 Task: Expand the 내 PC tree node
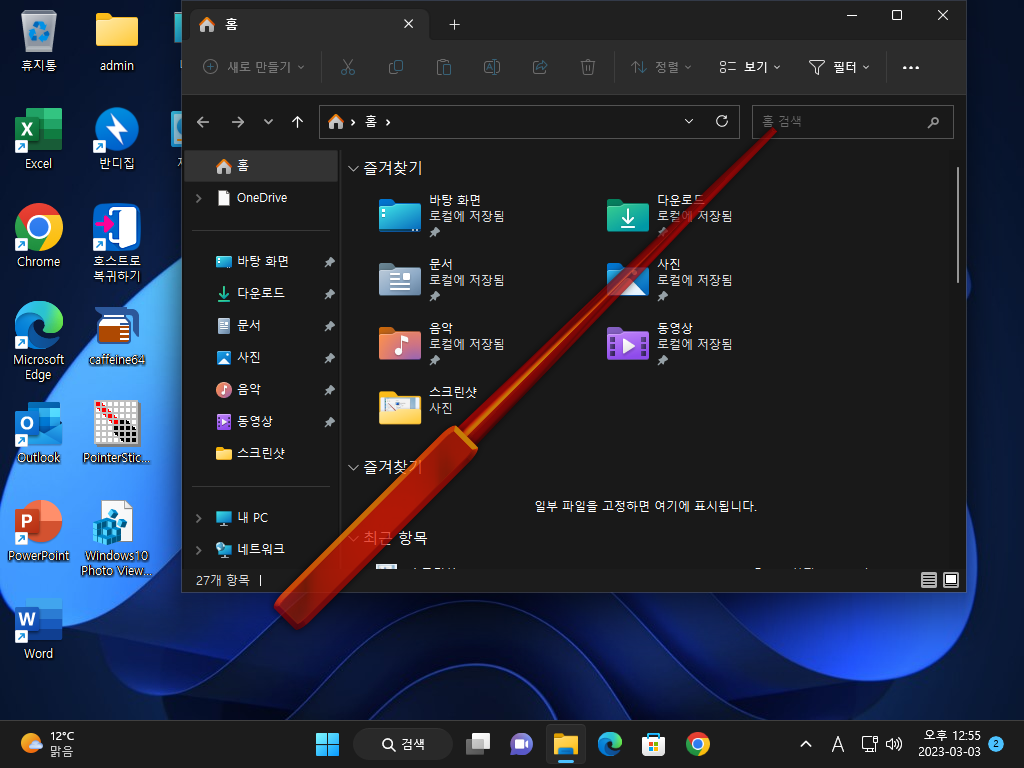tap(199, 518)
